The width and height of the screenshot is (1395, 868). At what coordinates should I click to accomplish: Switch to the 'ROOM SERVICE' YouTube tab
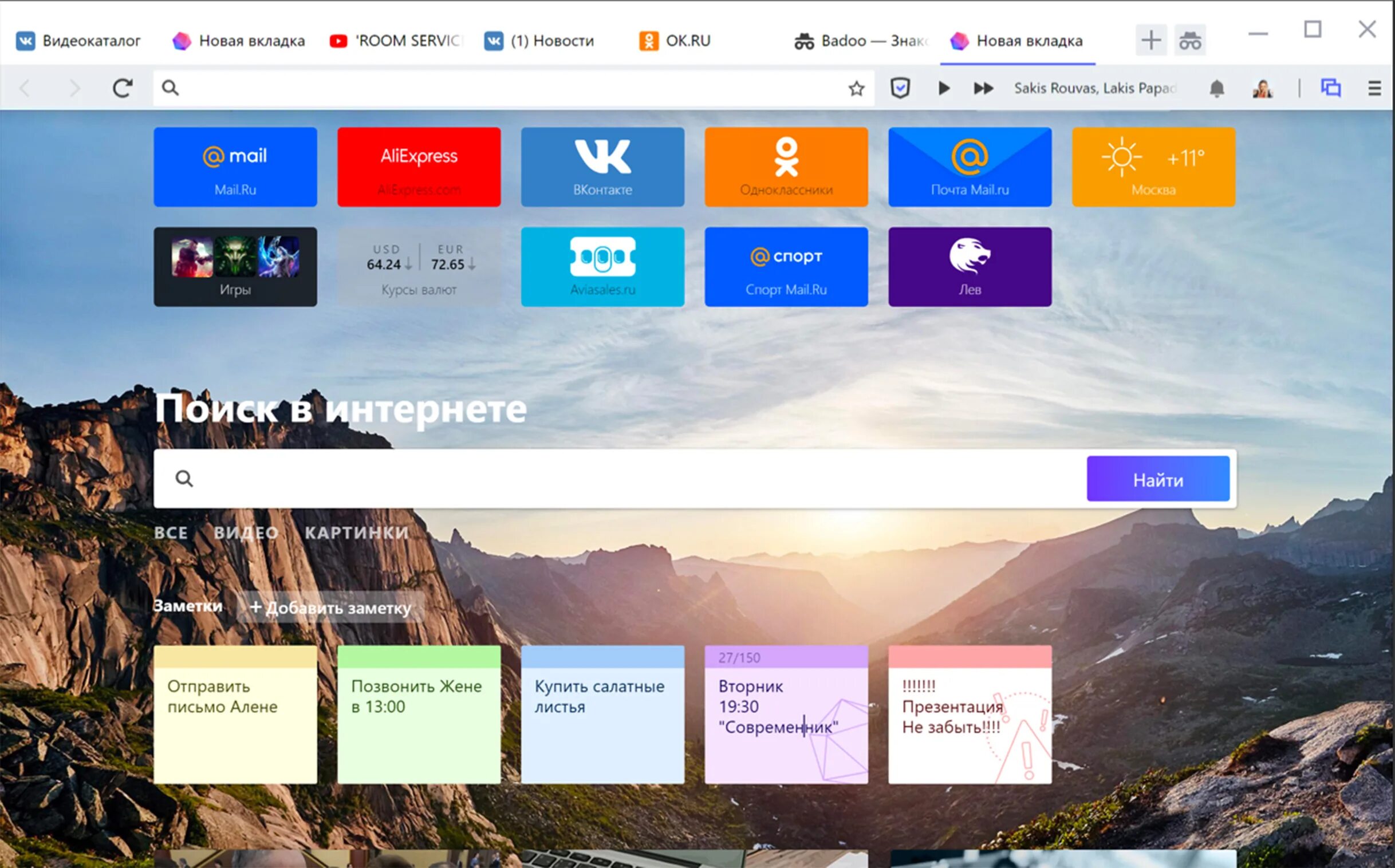pyautogui.click(x=396, y=41)
